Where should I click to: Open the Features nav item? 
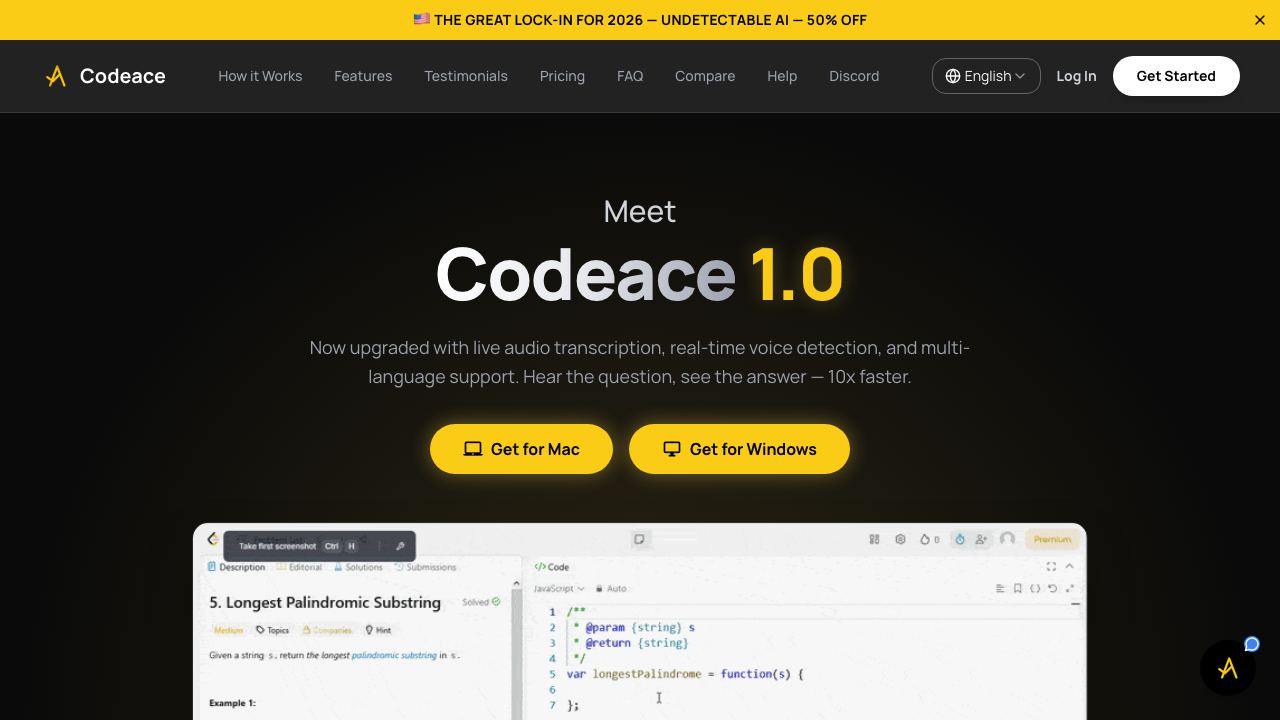[363, 76]
